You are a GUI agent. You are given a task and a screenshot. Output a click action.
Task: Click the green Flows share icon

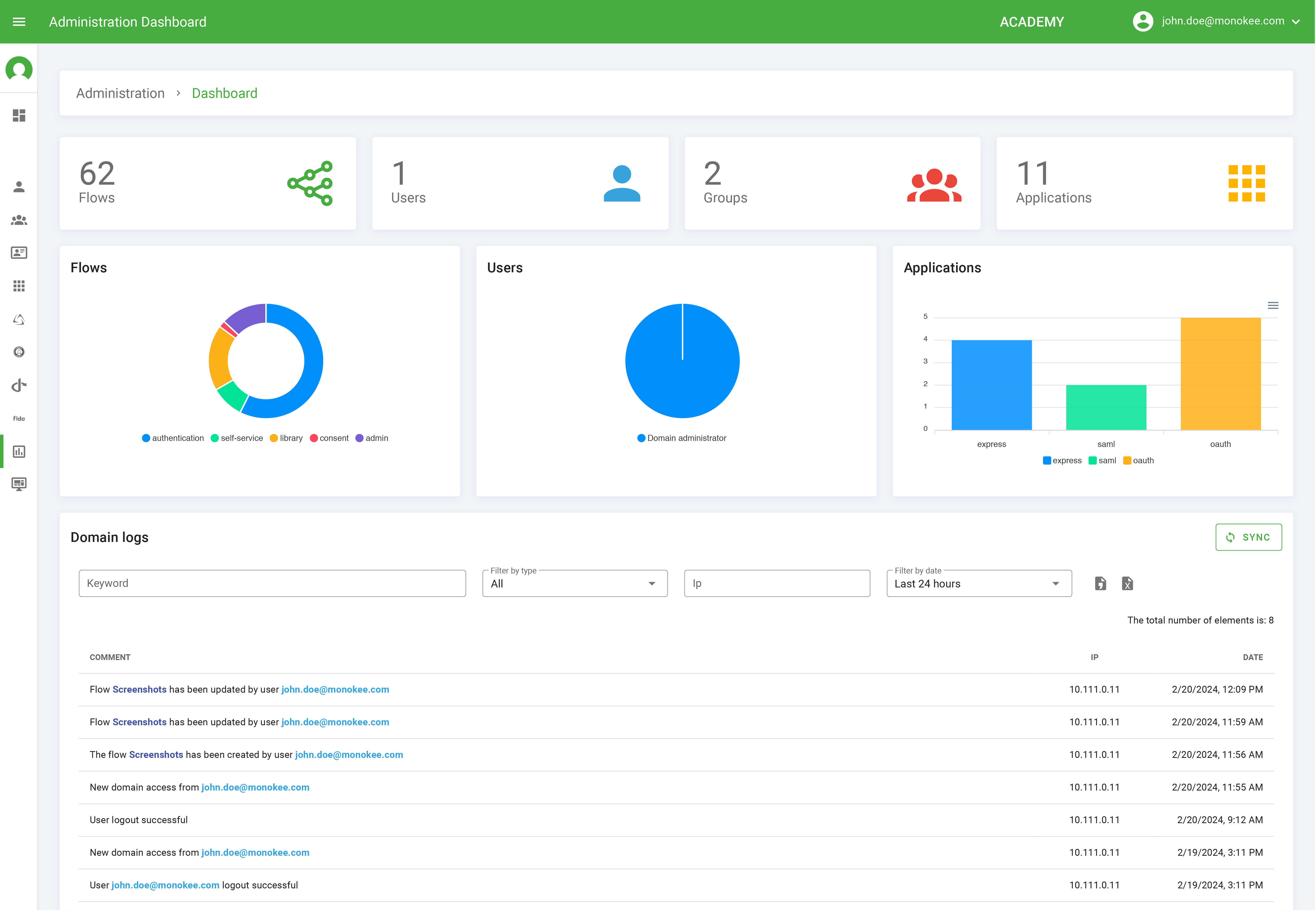click(x=311, y=183)
